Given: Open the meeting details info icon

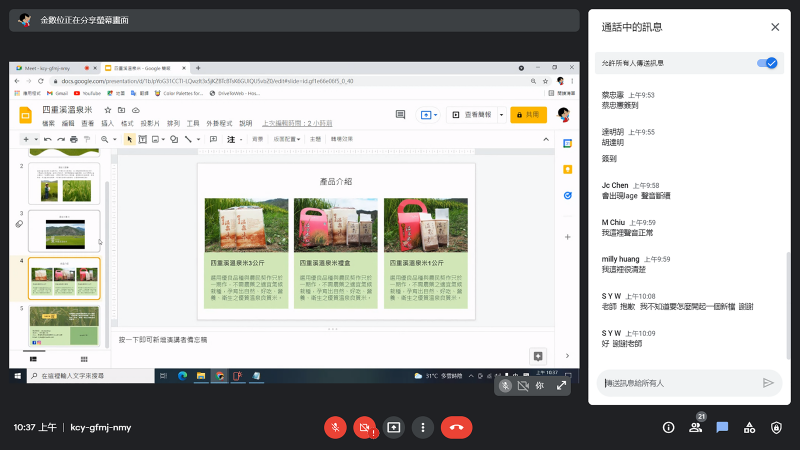Looking at the screenshot, I should tap(668, 428).
